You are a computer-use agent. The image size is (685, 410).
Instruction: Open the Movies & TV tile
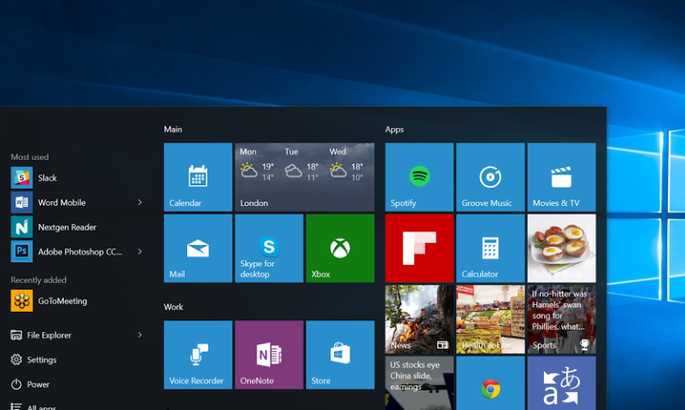562,177
